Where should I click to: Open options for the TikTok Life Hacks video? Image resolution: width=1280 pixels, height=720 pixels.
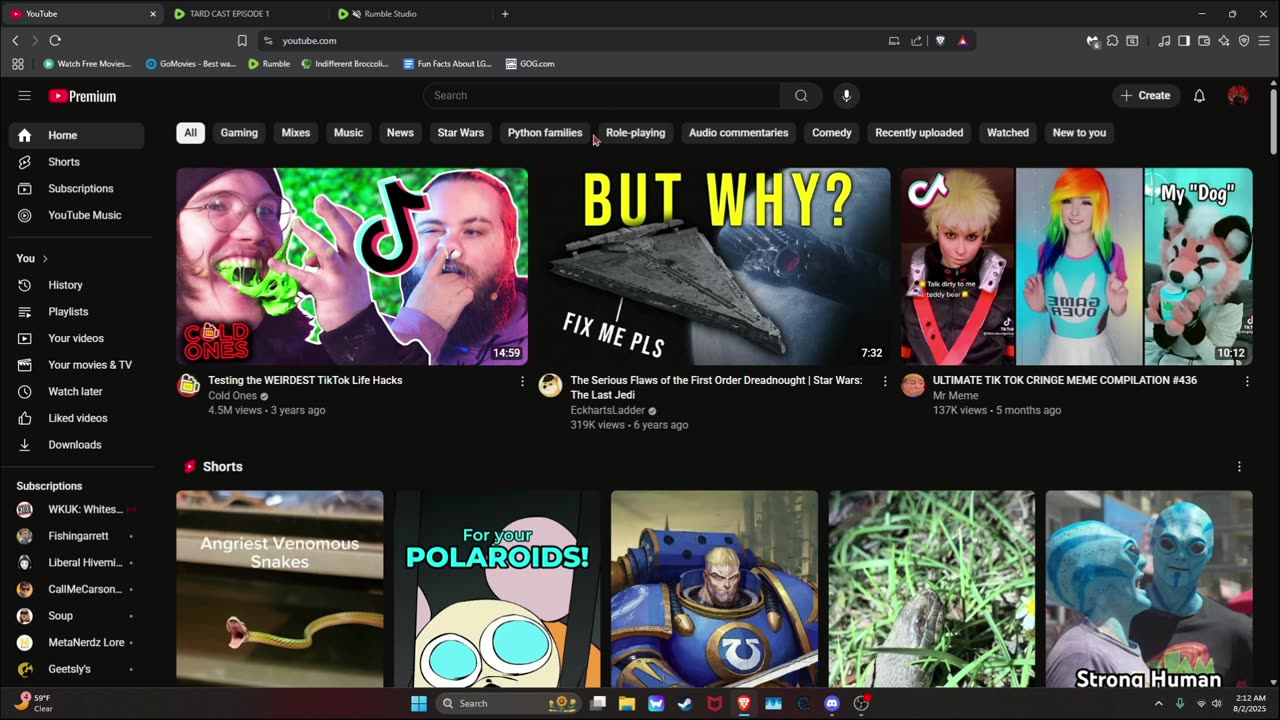[x=522, y=381]
